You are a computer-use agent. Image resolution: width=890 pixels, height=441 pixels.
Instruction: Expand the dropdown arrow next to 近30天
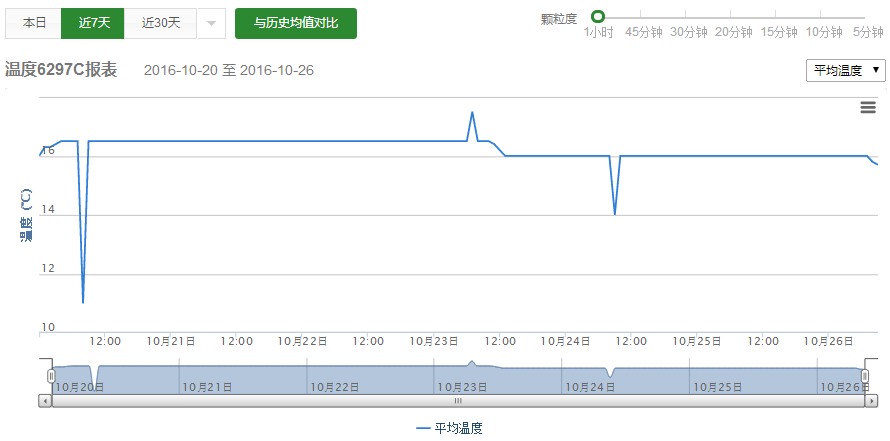click(210, 23)
